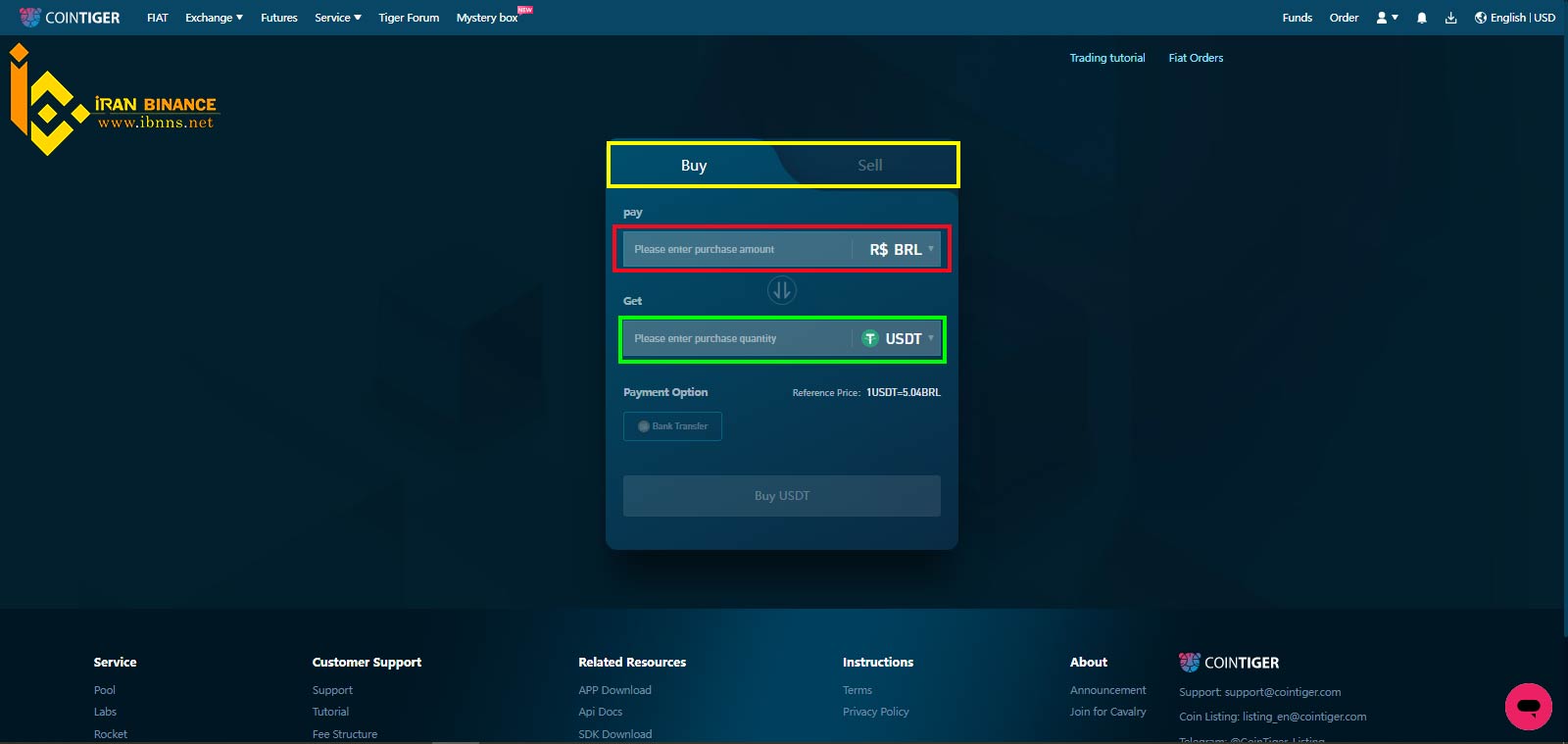Open the FIAT menu item
Screen dimensions: 1568x744
pyautogui.click(x=158, y=18)
